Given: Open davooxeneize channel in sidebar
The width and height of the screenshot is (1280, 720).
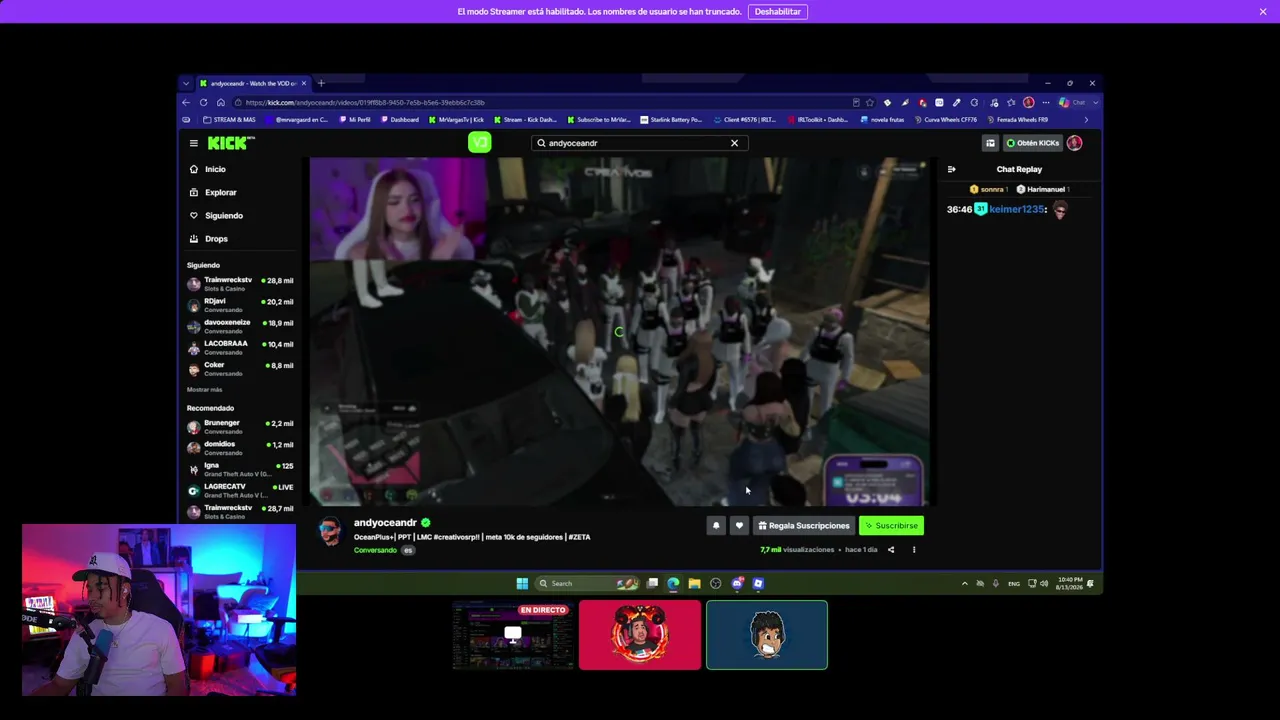Looking at the screenshot, I should [x=240, y=326].
